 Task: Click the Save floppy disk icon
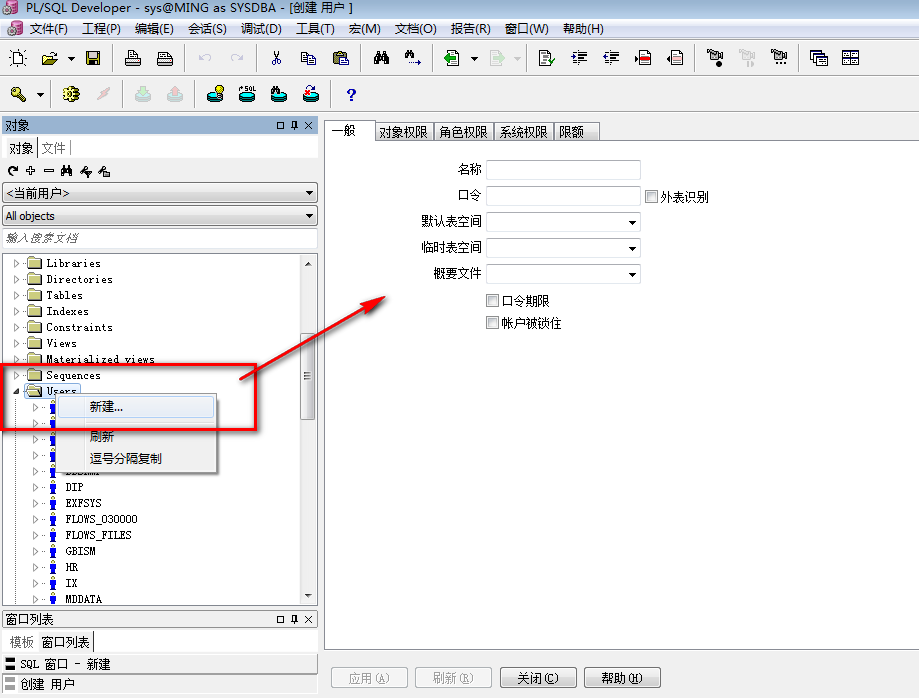pos(93,58)
